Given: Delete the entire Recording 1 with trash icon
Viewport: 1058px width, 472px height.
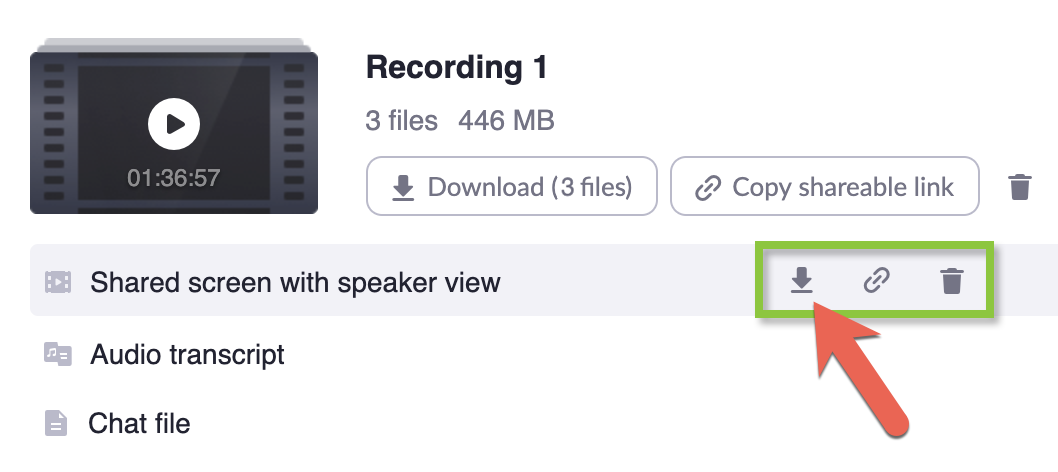Looking at the screenshot, I should pos(1019,186).
